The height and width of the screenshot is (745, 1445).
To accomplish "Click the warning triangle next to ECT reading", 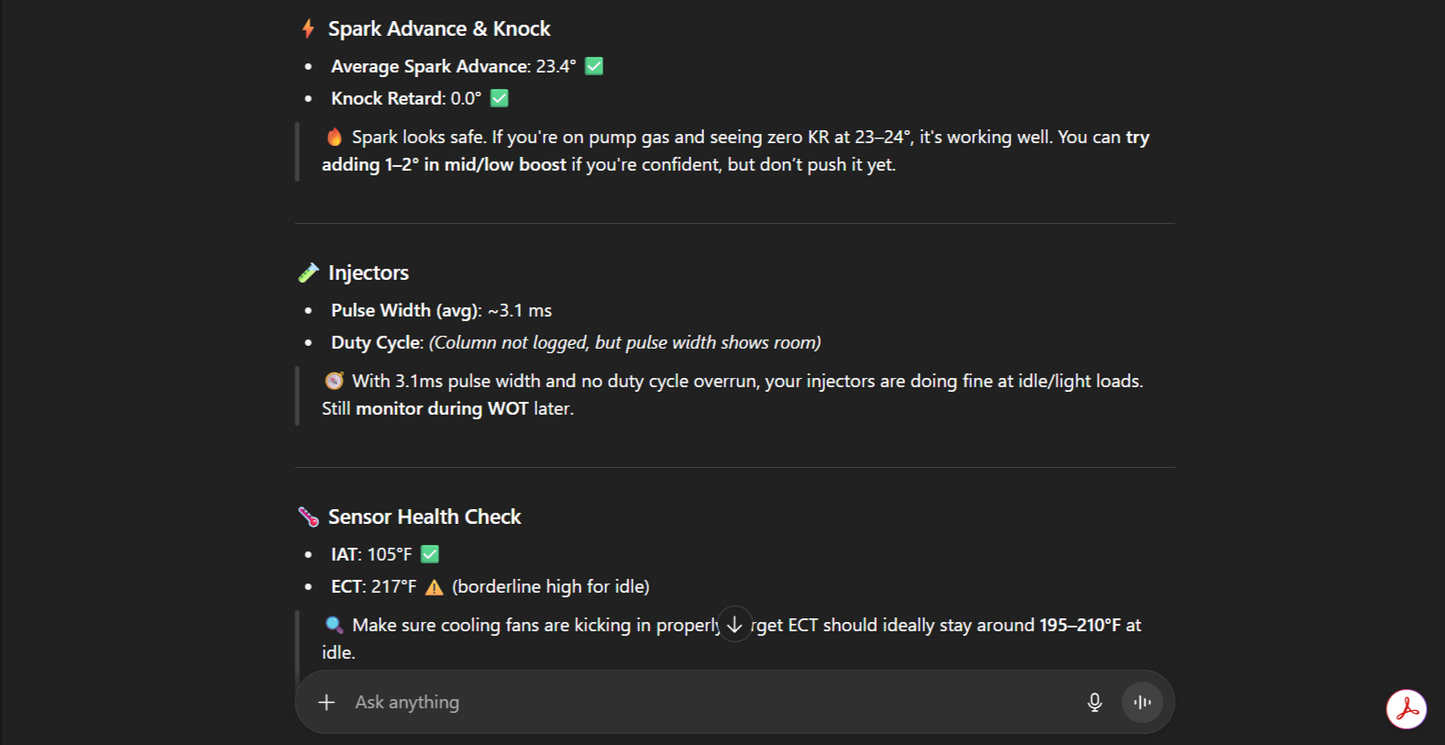I will coord(433,586).
